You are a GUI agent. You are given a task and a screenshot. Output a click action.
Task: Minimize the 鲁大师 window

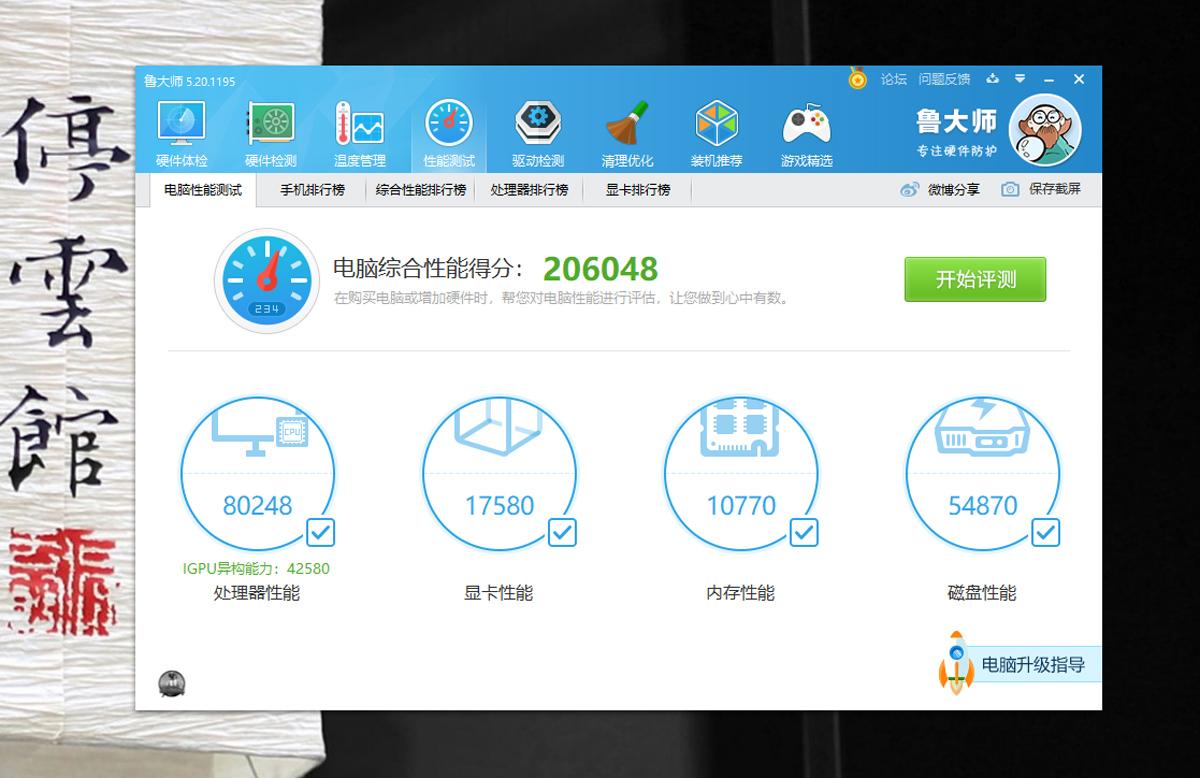coord(1049,79)
